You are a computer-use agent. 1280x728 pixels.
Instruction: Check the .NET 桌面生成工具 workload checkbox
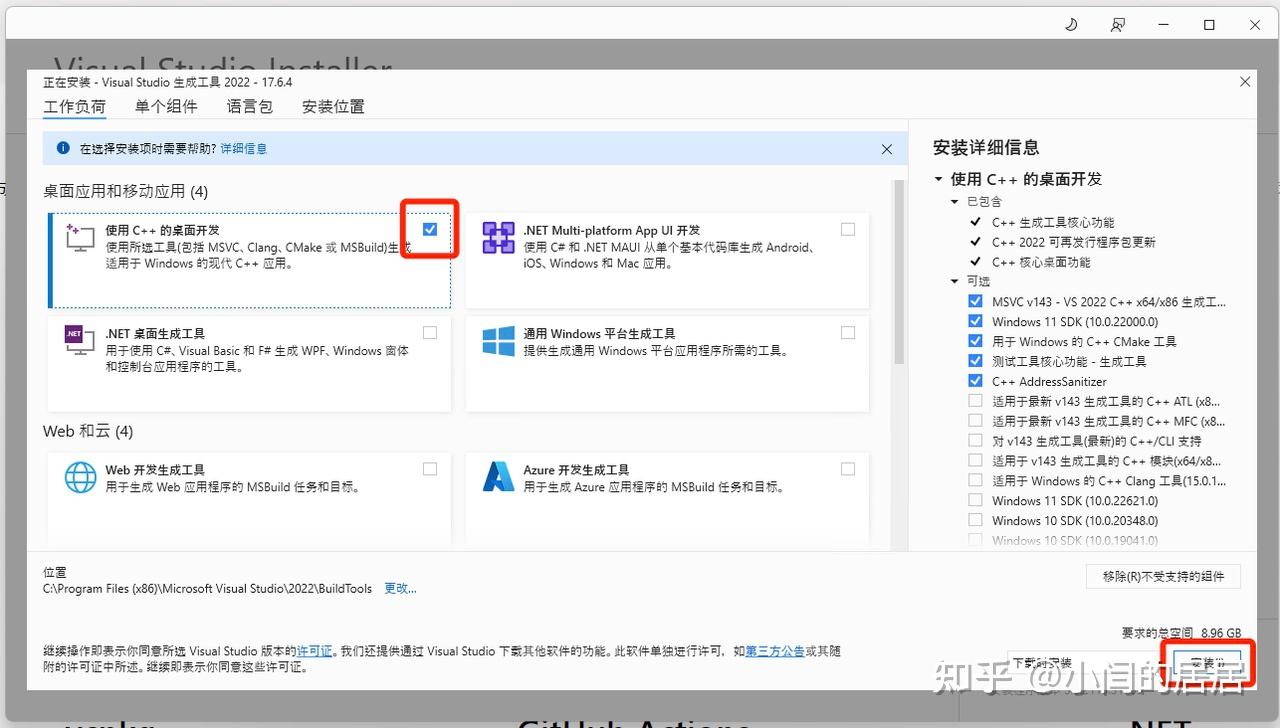click(430, 332)
